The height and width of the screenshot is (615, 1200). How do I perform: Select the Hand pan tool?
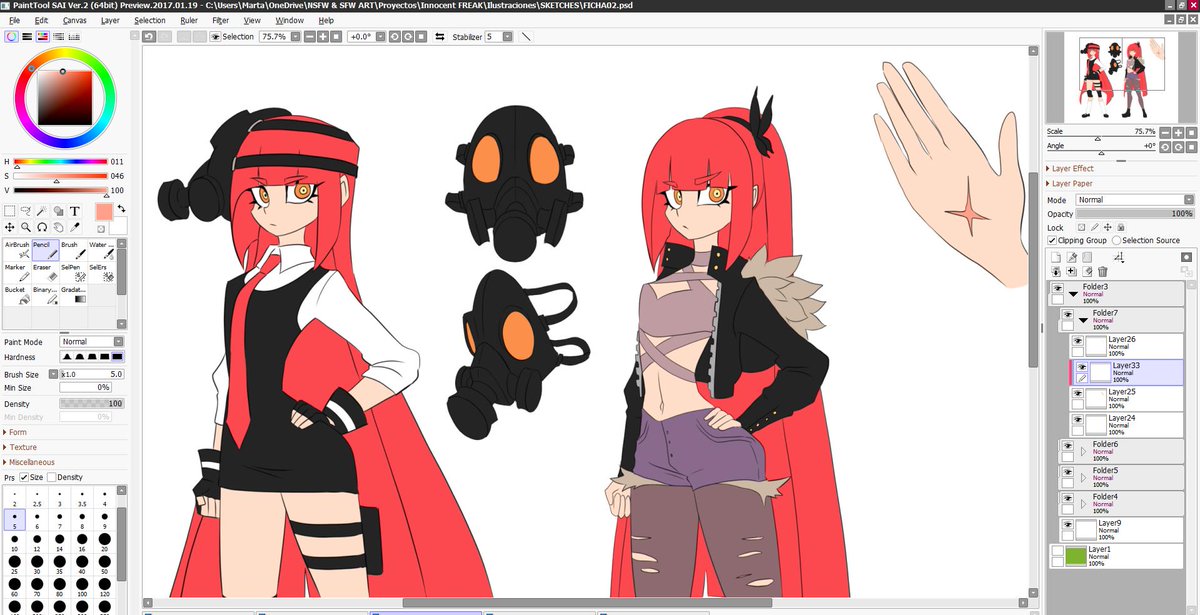[58, 227]
